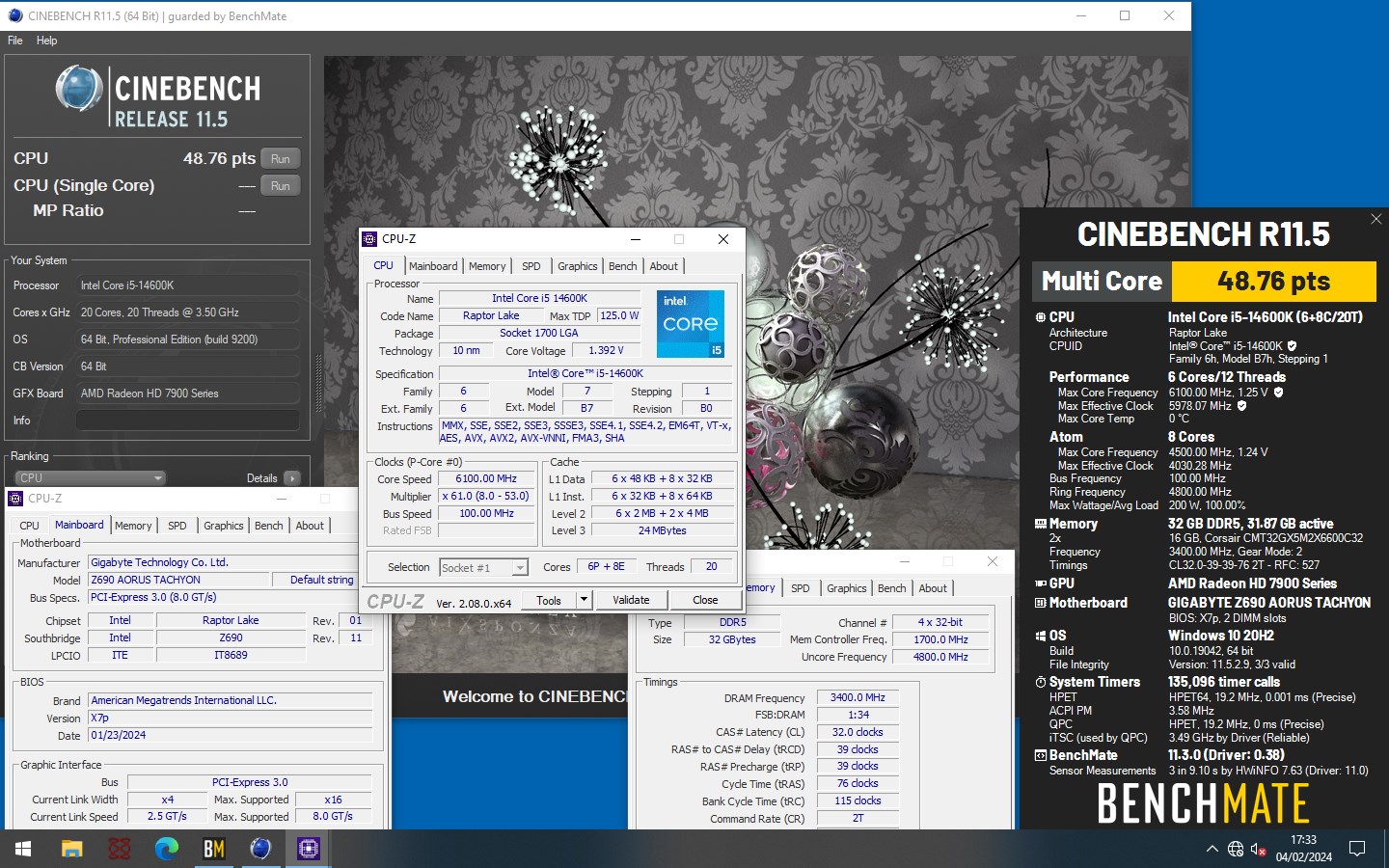Switch to Memory tab in front CPU-Z
The height and width of the screenshot is (868, 1389).
[x=487, y=266]
